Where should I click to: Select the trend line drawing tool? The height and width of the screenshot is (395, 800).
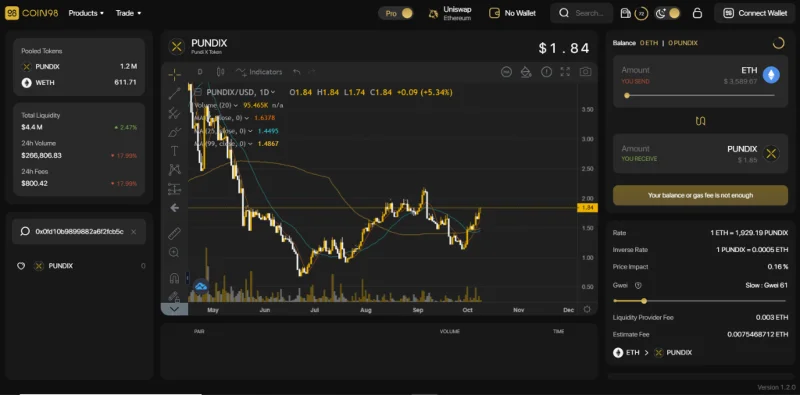[x=174, y=93]
